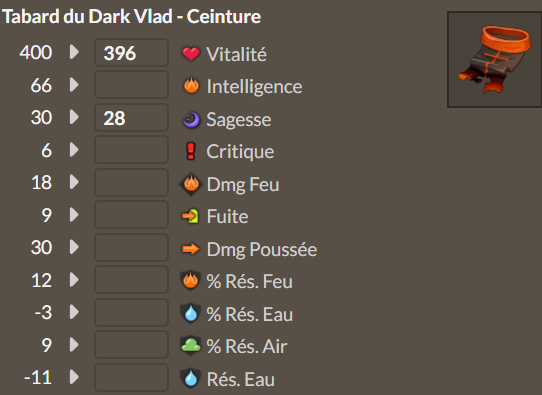This screenshot has height=395, width=542.
Task: Click the arrow next to 400 Vitalité
Action: [x=74, y=52]
